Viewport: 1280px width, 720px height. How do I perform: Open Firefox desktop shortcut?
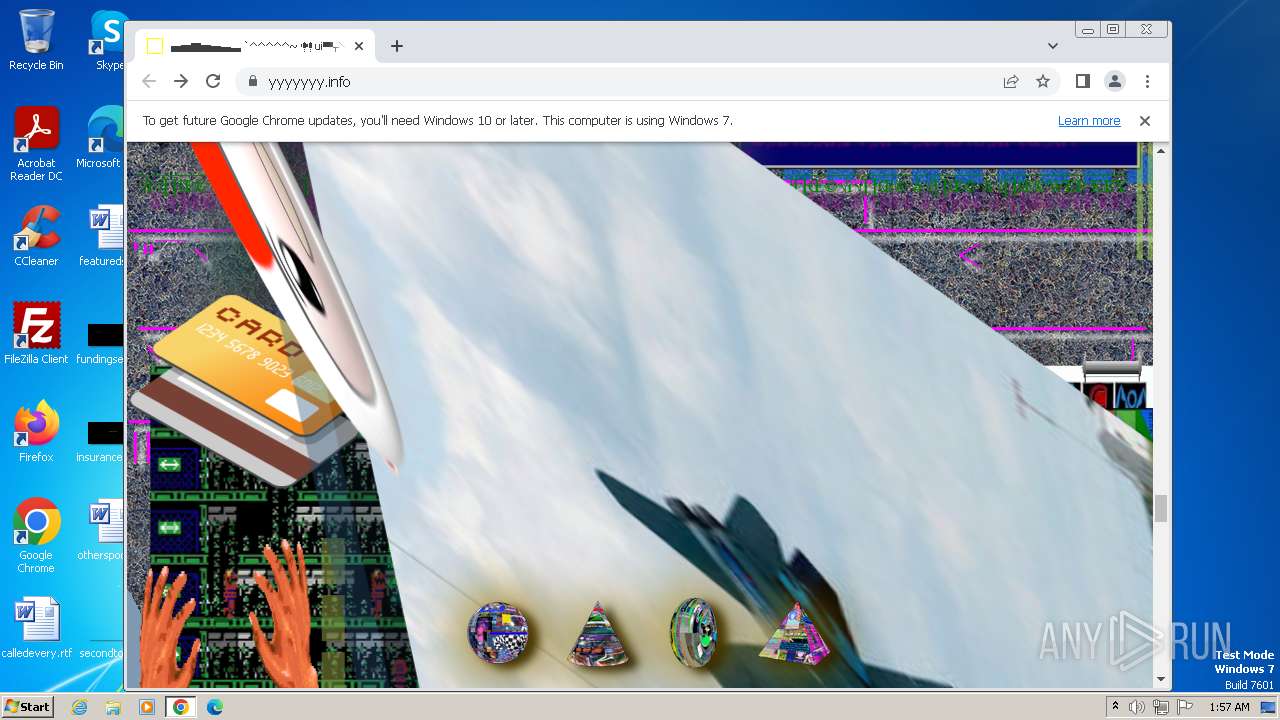pos(36,432)
